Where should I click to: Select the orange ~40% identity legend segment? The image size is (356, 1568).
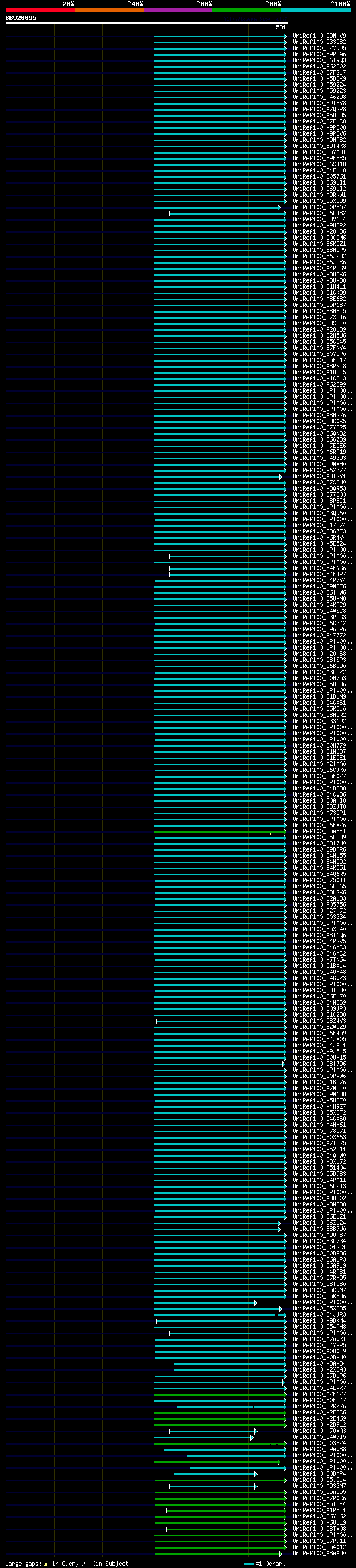(109, 10)
